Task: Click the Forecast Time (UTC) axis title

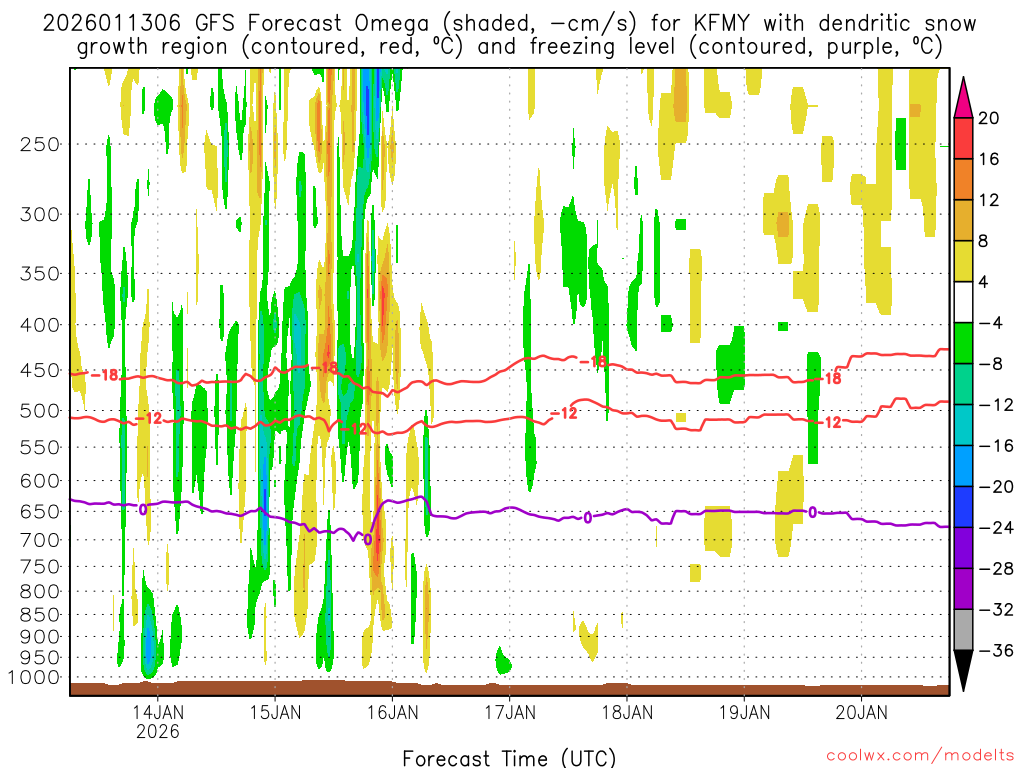Action: pyautogui.click(x=509, y=758)
